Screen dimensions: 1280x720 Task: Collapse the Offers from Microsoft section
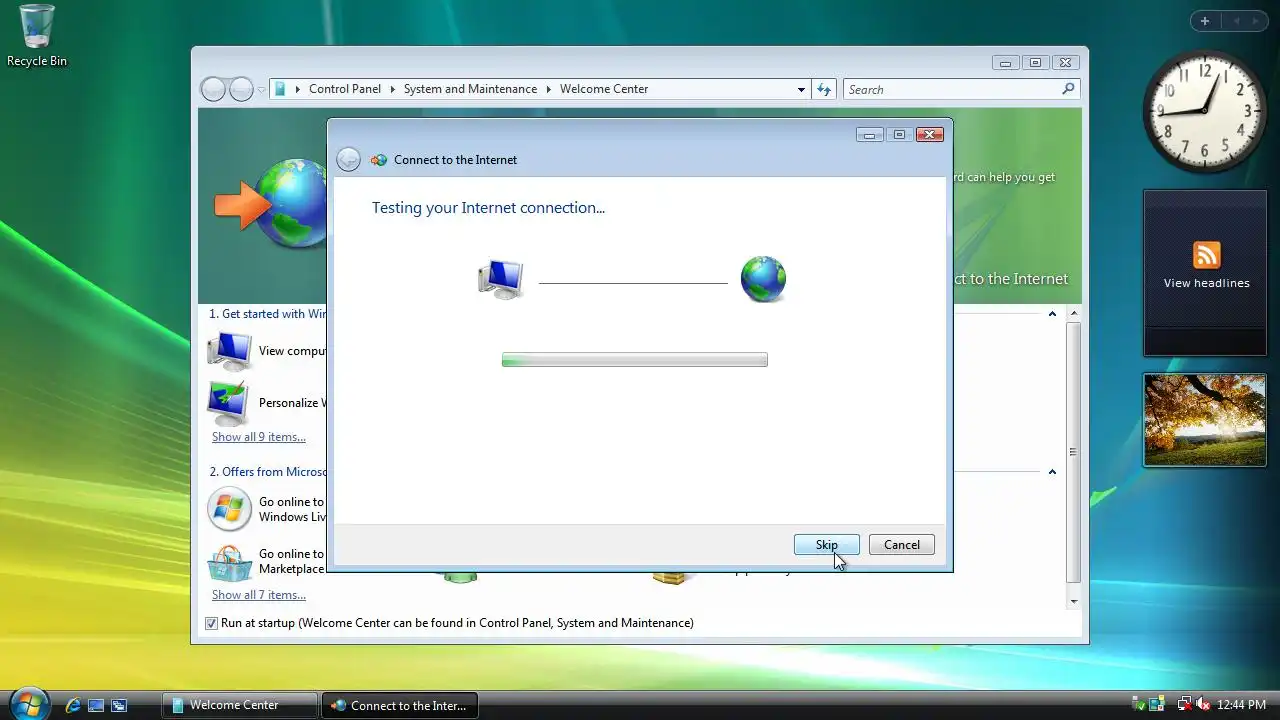1052,472
